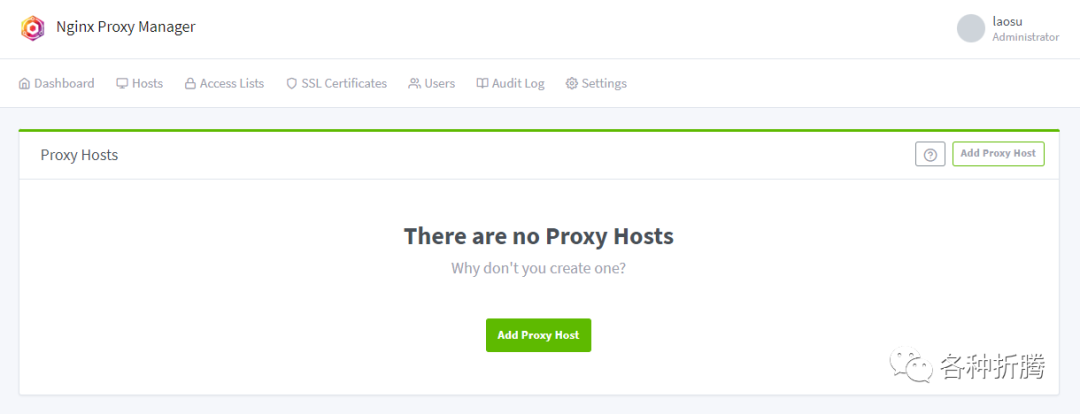Click the Settings gear icon

(x=572, y=84)
